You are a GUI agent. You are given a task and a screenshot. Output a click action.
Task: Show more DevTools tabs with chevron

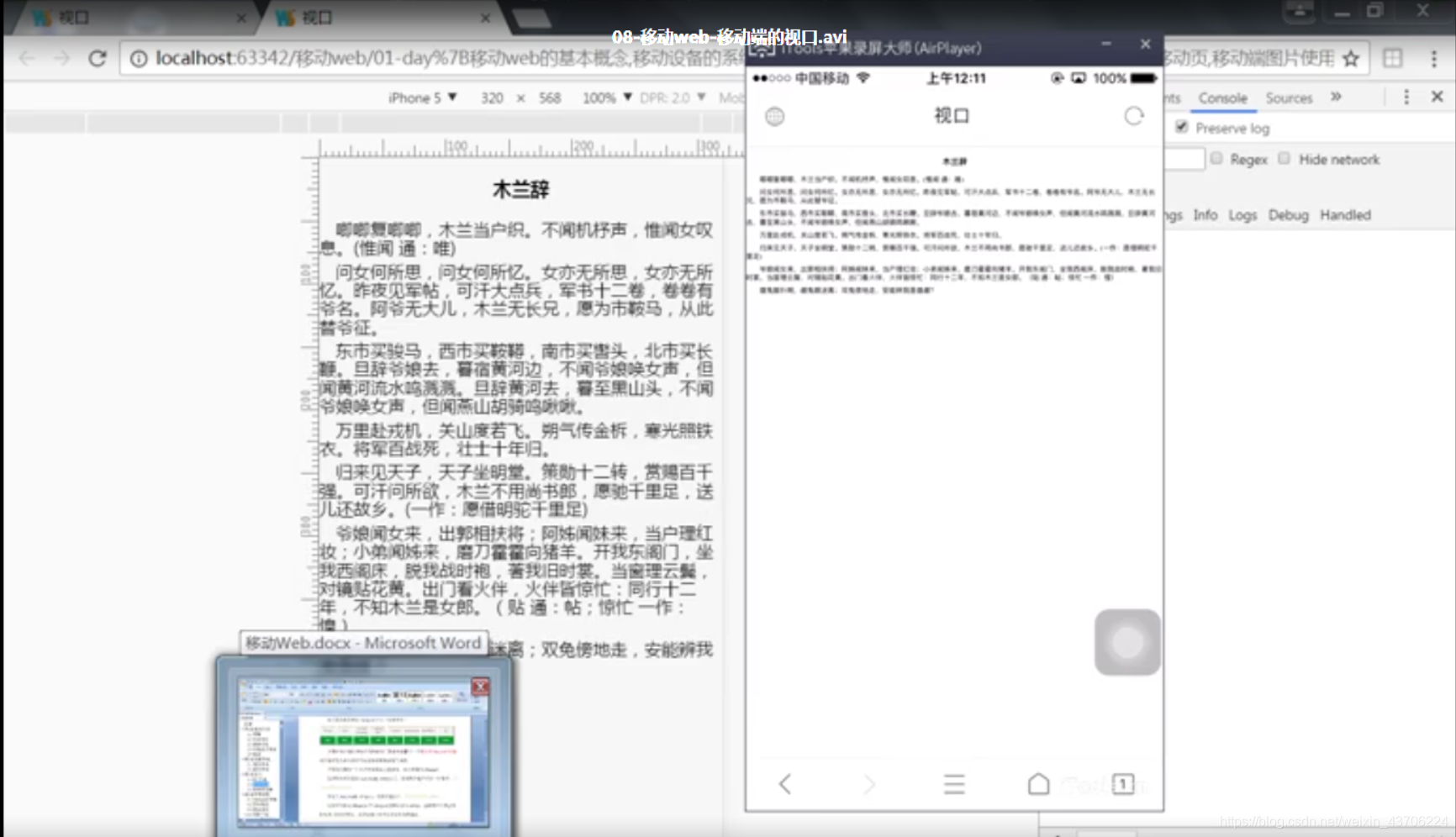coord(1336,97)
